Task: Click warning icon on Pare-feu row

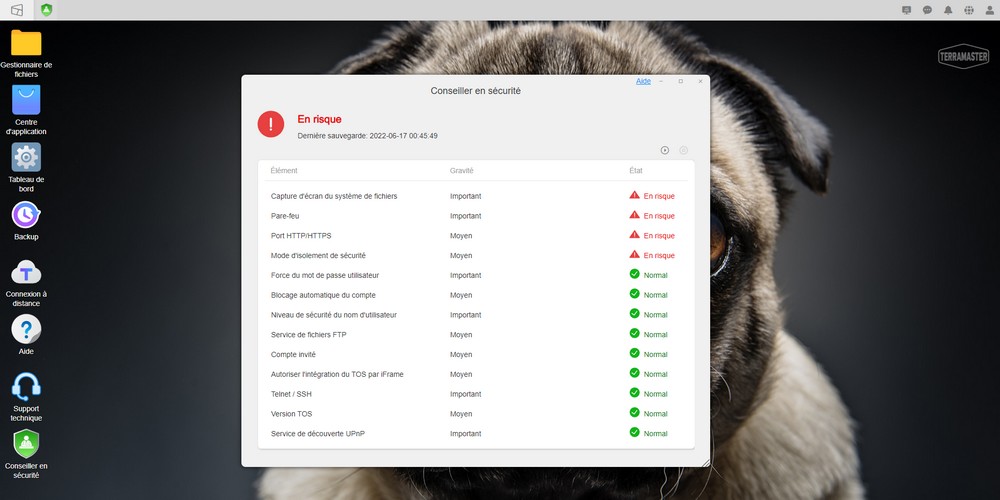Action: click(635, 215)
